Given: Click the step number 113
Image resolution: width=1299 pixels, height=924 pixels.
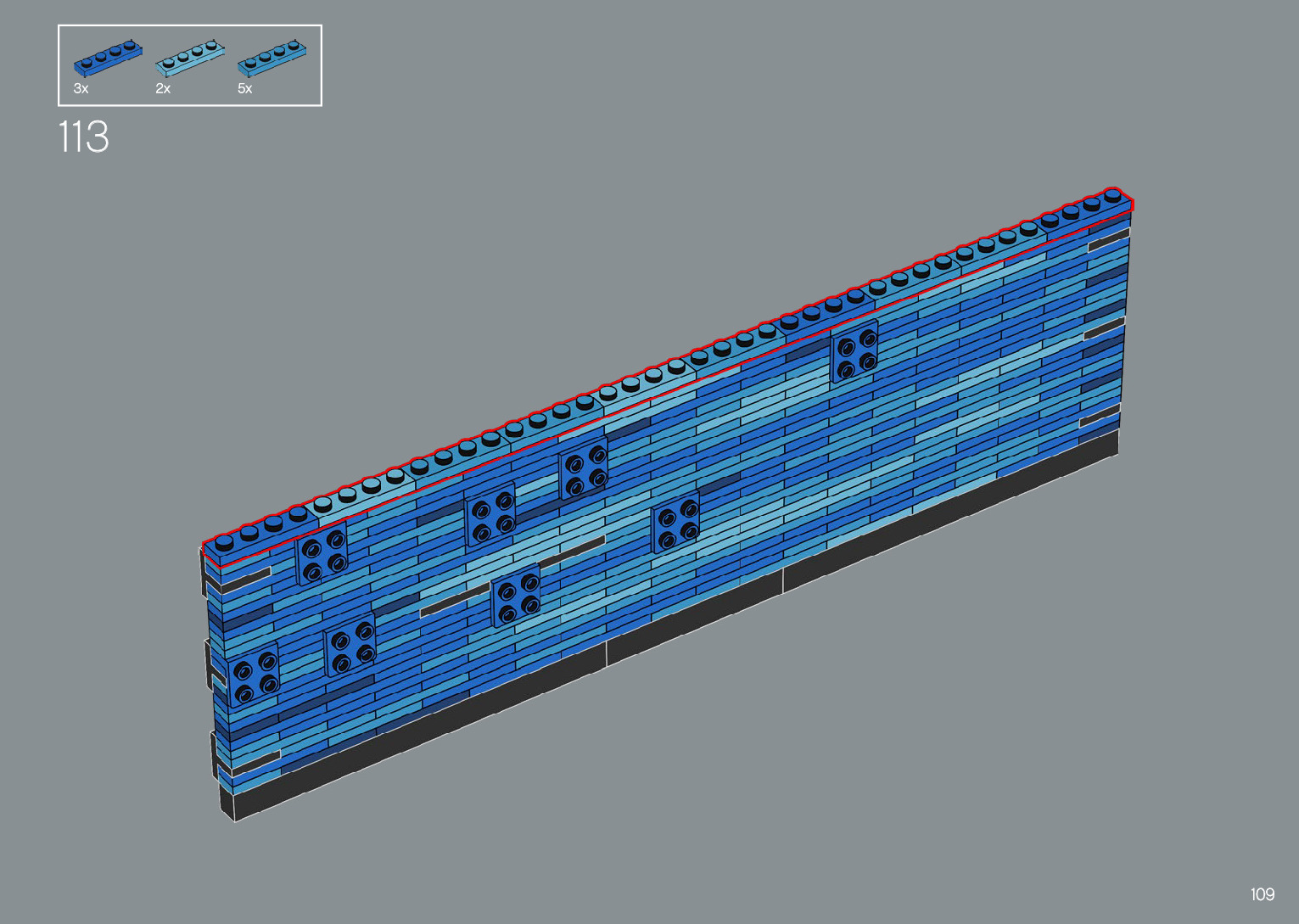Looking at the screenshot, I should tap(83, 137).
